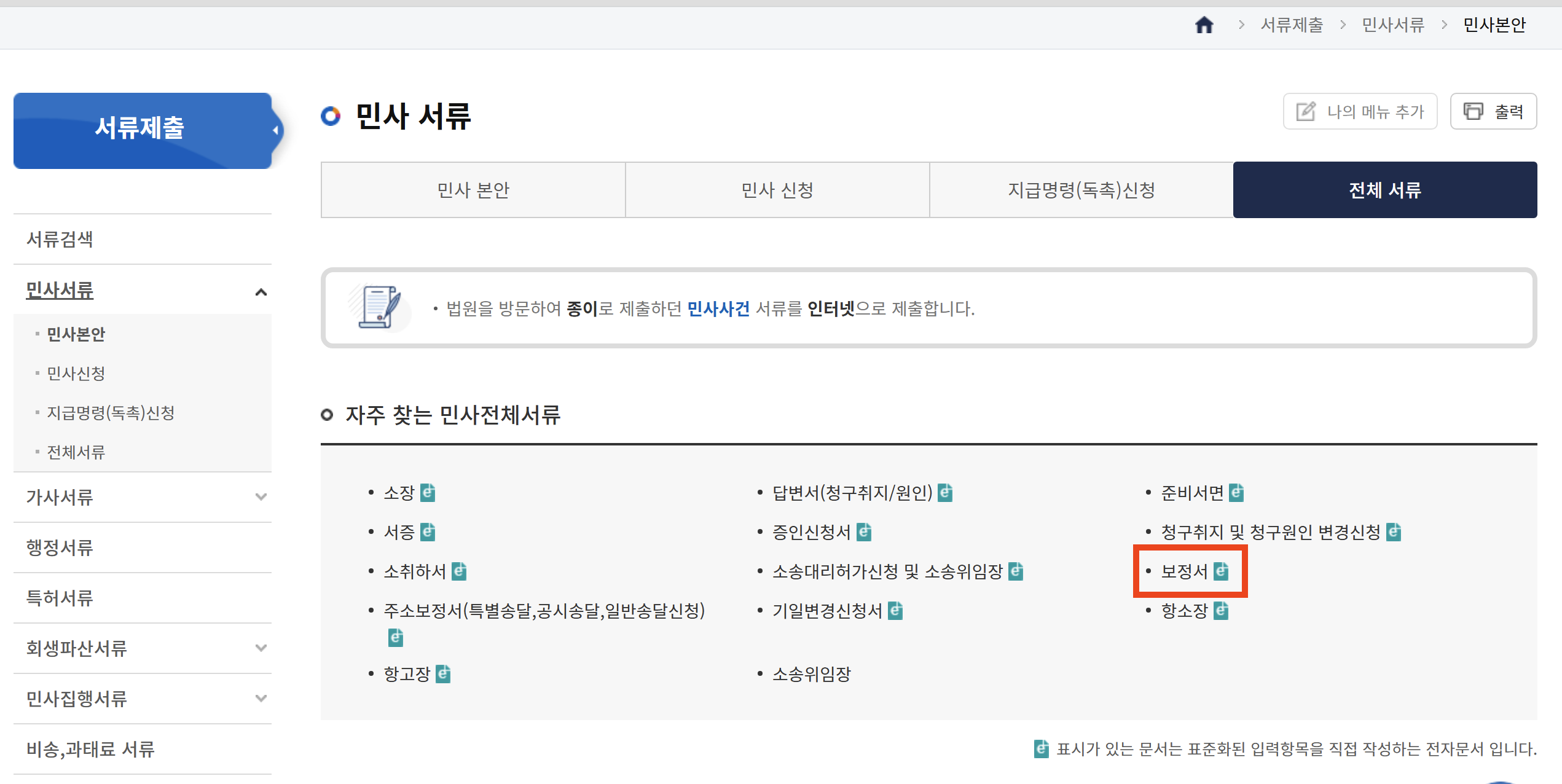
Task: Click the e-document icon next to 소장
Action: tap(428, 493)
